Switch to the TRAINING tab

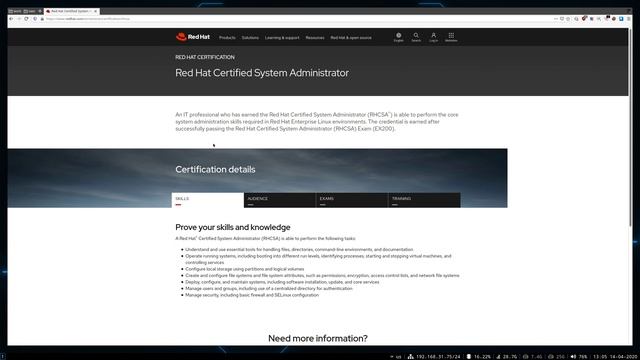pos(424,200)
